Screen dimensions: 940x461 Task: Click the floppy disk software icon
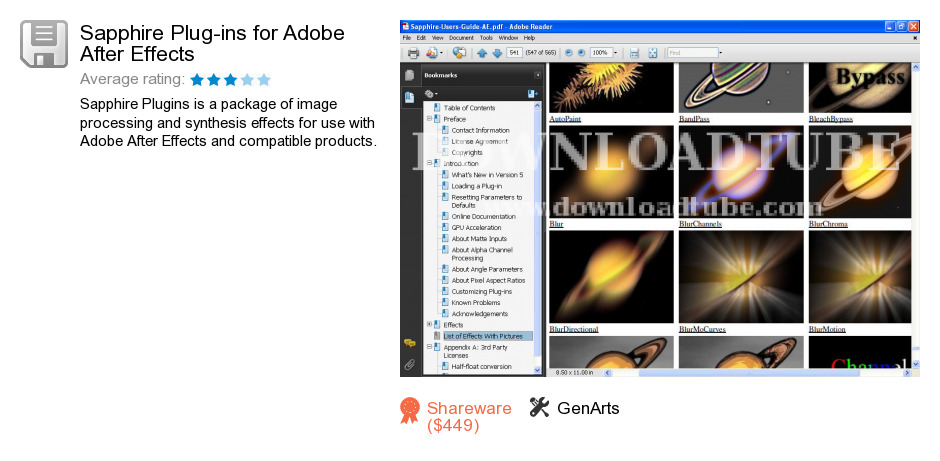44,43
